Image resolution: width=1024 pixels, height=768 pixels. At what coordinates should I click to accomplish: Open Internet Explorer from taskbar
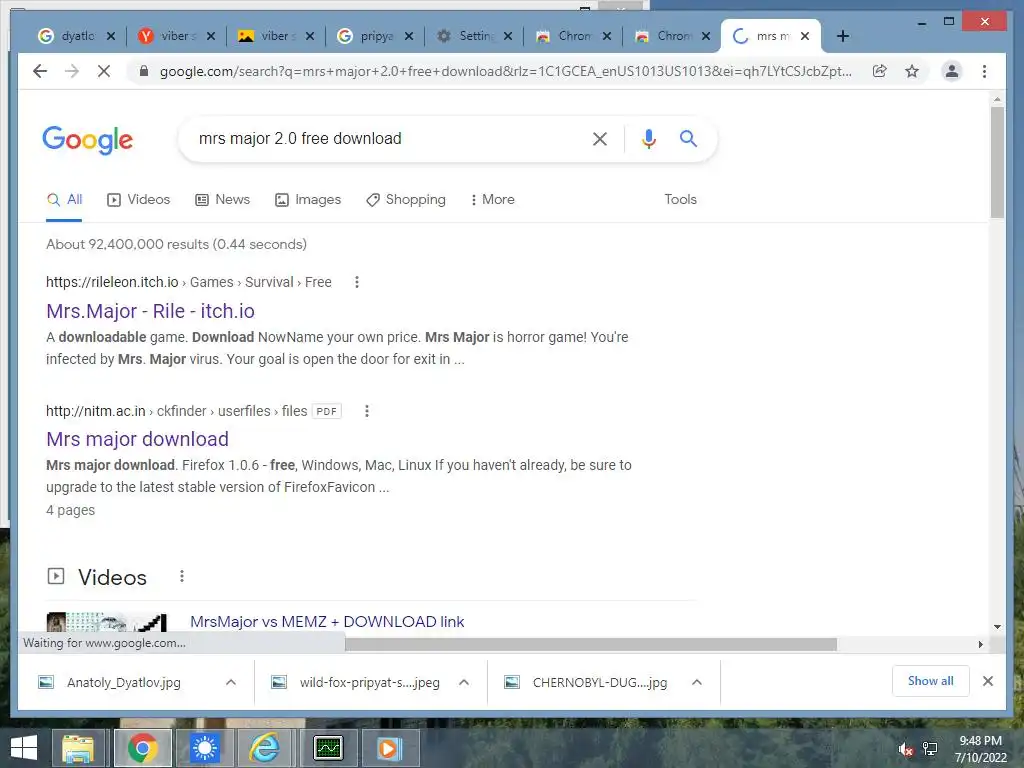(264, 748)
